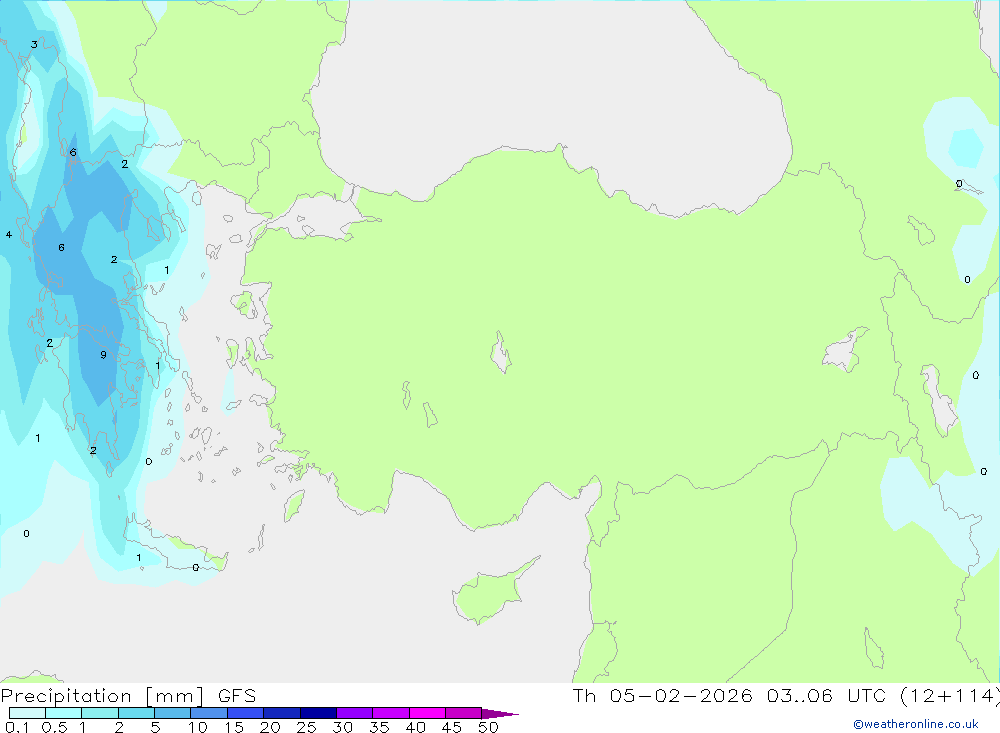Click the legend label "25"

[307, 727]
